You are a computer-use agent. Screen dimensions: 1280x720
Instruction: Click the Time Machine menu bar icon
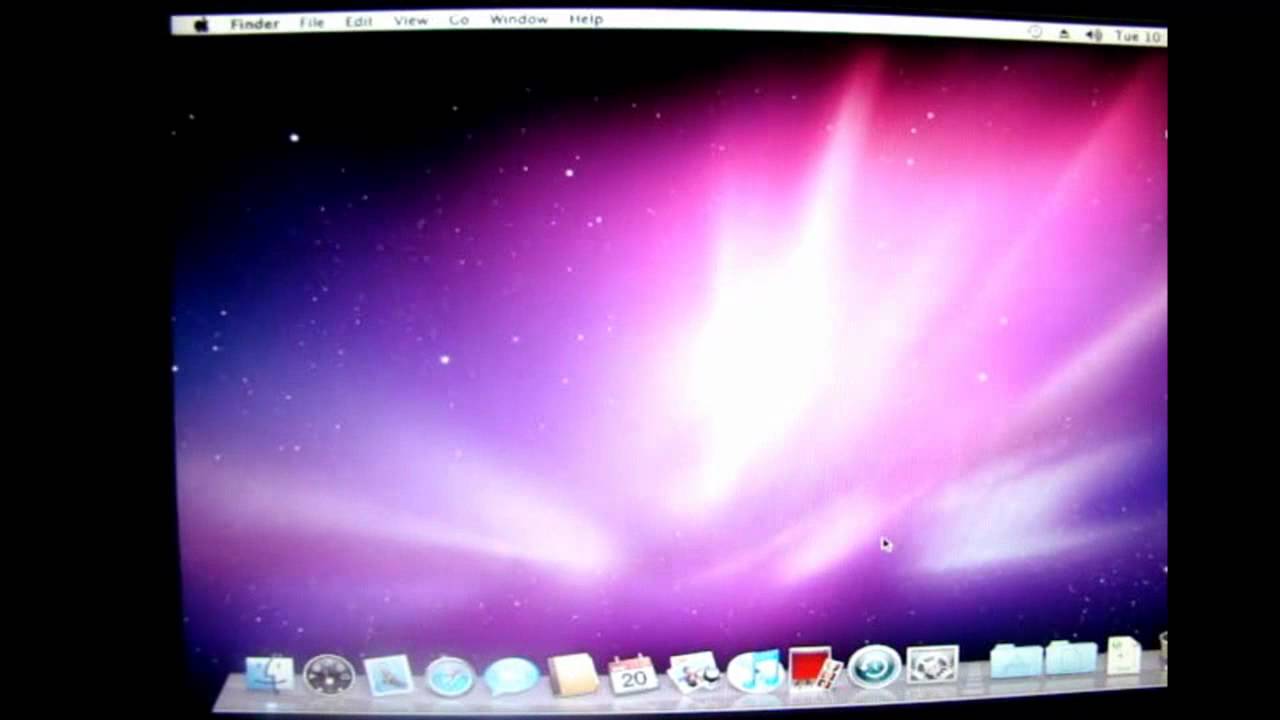point(1035,32)
